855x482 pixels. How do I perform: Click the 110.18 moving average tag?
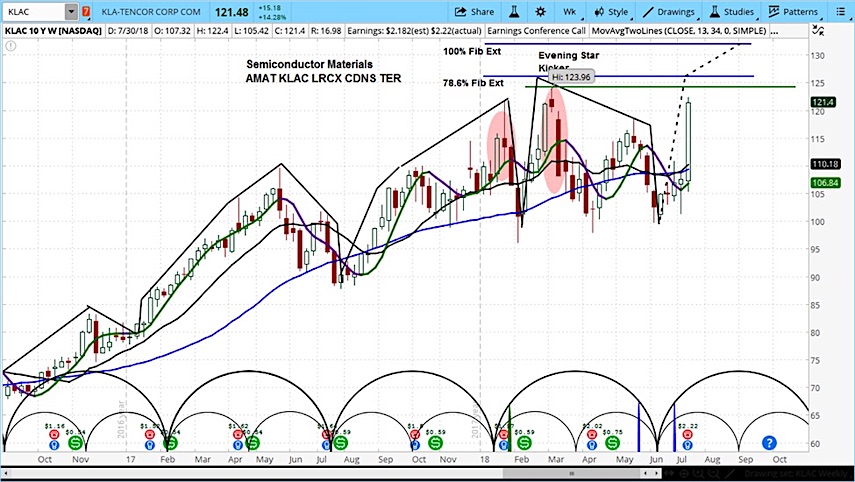pos(825,164)
